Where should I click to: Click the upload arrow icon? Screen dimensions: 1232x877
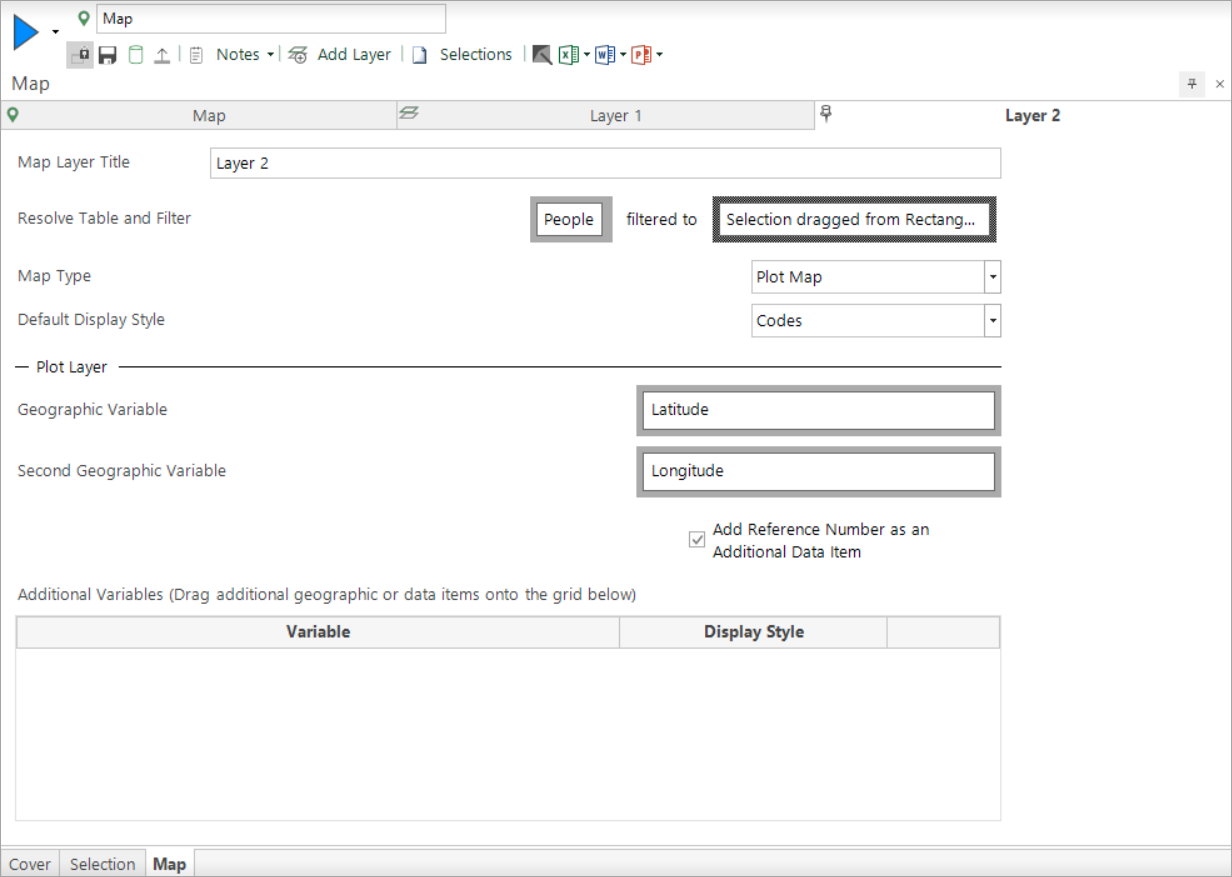tap(162, 55)
